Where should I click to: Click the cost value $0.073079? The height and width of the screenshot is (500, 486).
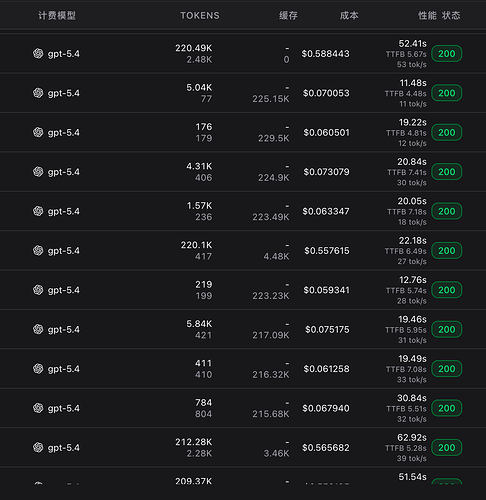(x=327, y=172)
